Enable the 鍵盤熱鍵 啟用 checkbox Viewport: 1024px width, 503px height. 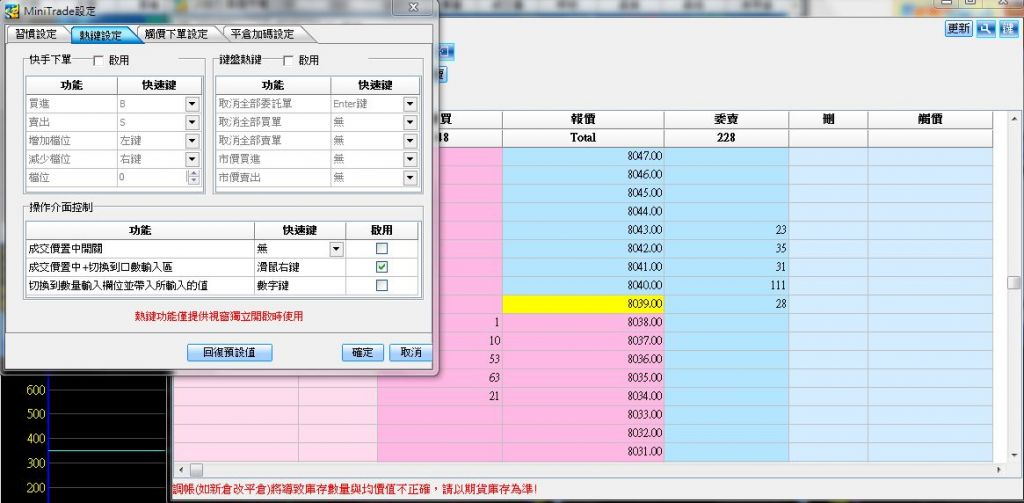tap(288, 60)
